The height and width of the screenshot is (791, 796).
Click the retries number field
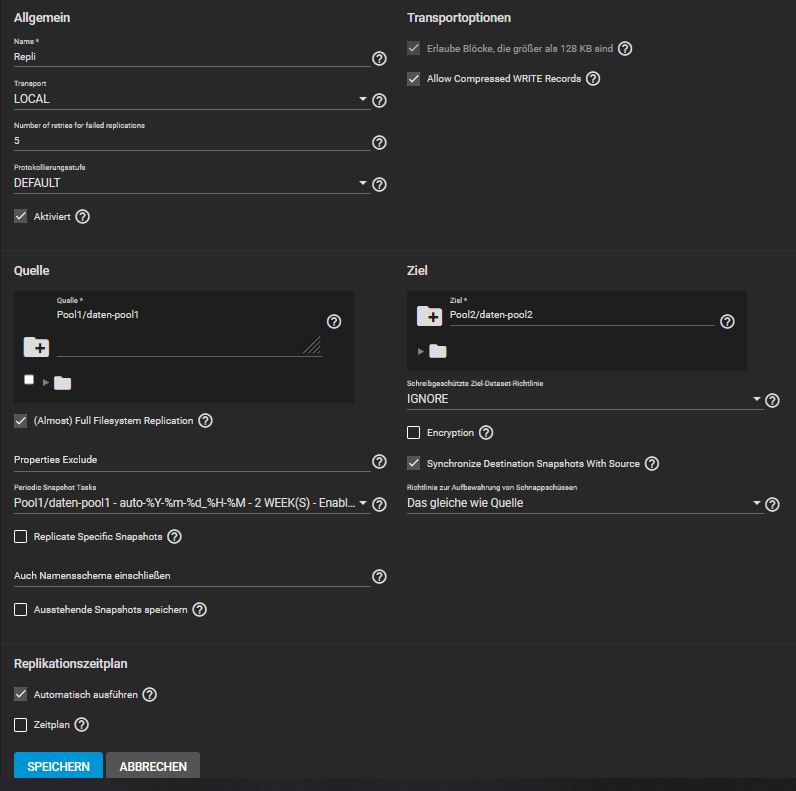coord(191,141)
